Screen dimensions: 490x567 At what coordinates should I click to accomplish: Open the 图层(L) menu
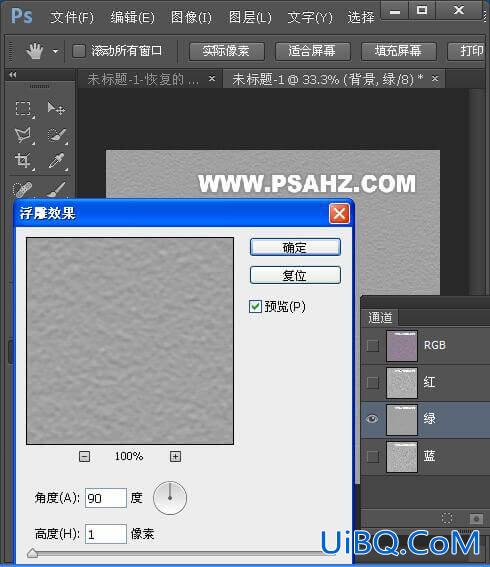[x=250, y=17]
